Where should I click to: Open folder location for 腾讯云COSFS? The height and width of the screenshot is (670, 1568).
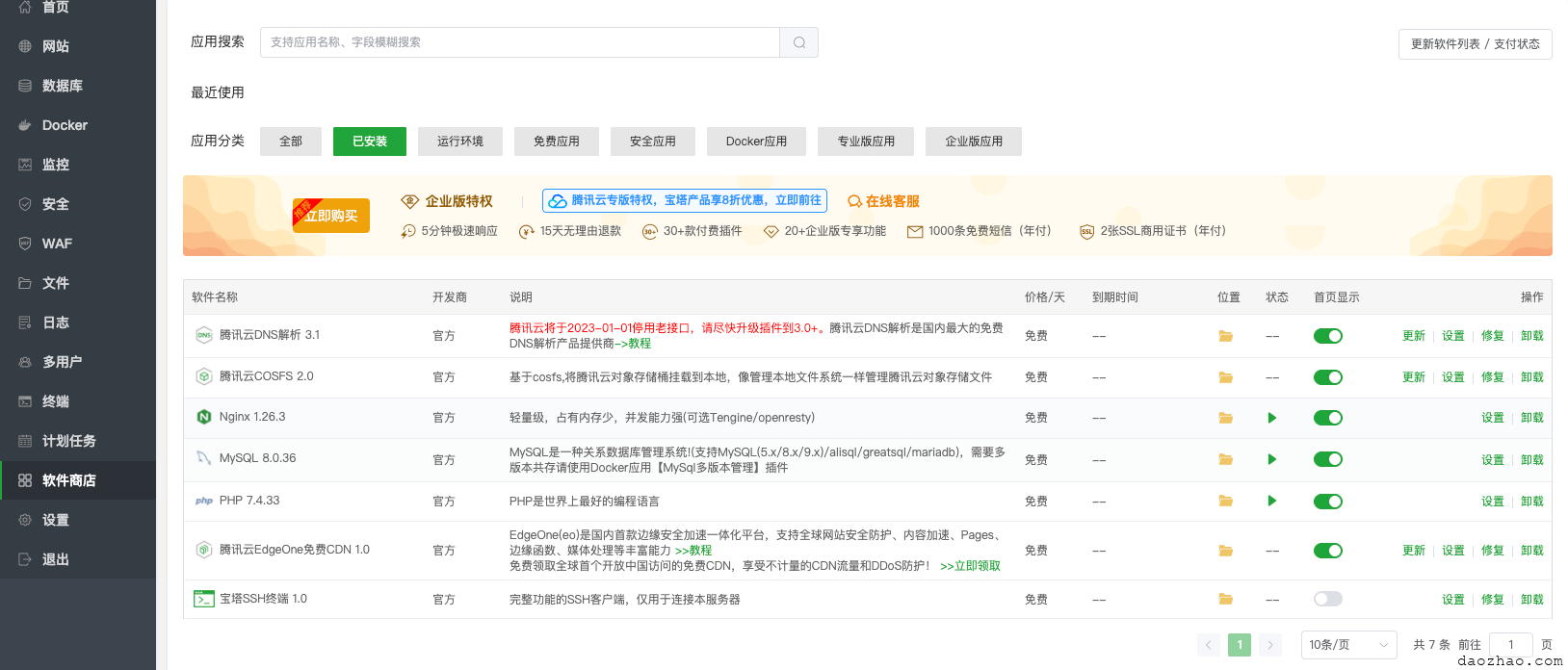[1225, 377]
